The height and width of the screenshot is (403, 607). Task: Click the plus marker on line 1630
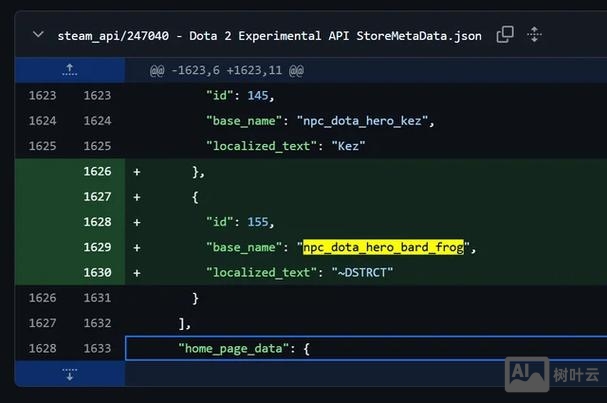point(137,272)
